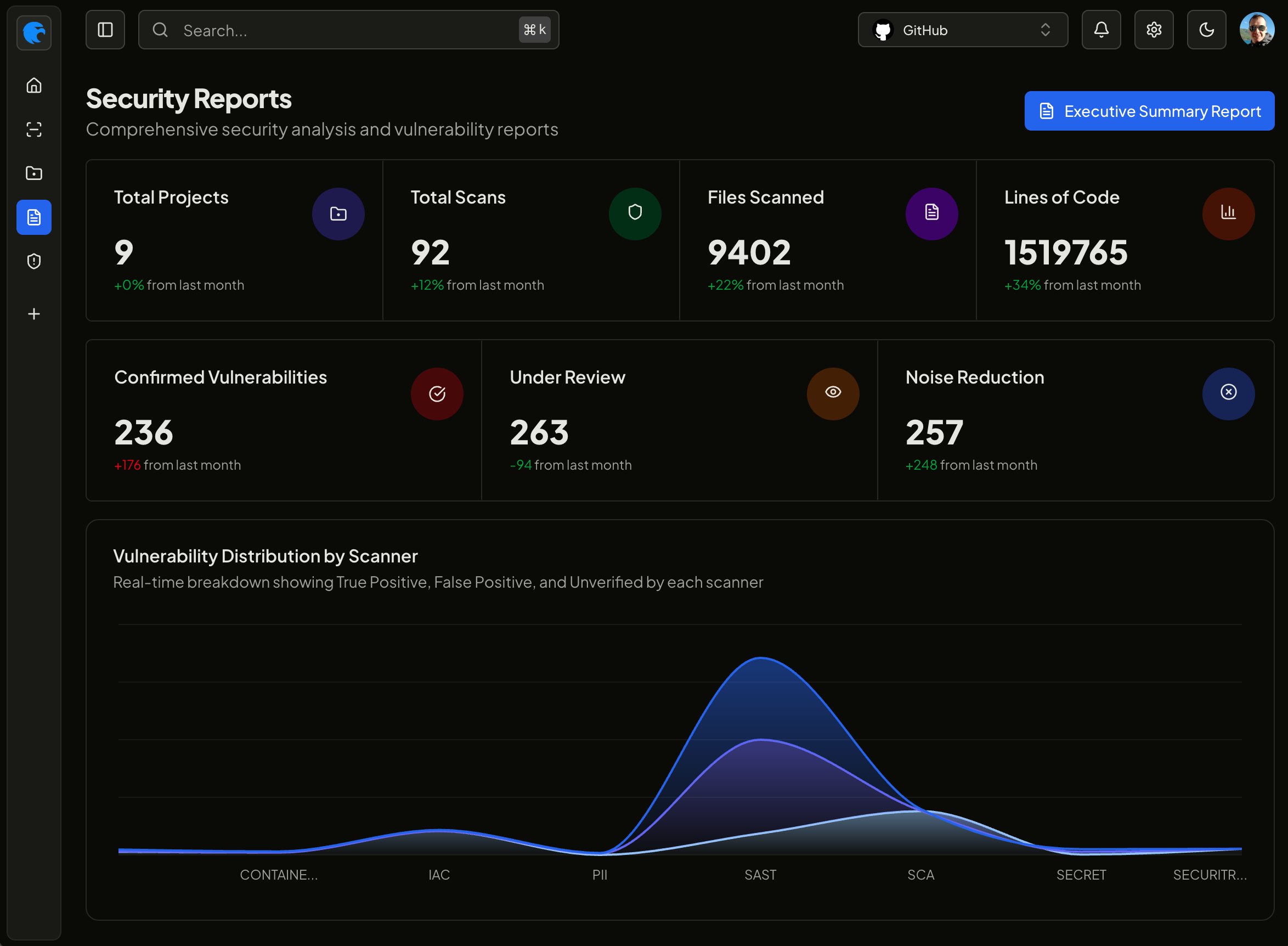
Task: Focus the Search input field
Action: tap(343, 30)
